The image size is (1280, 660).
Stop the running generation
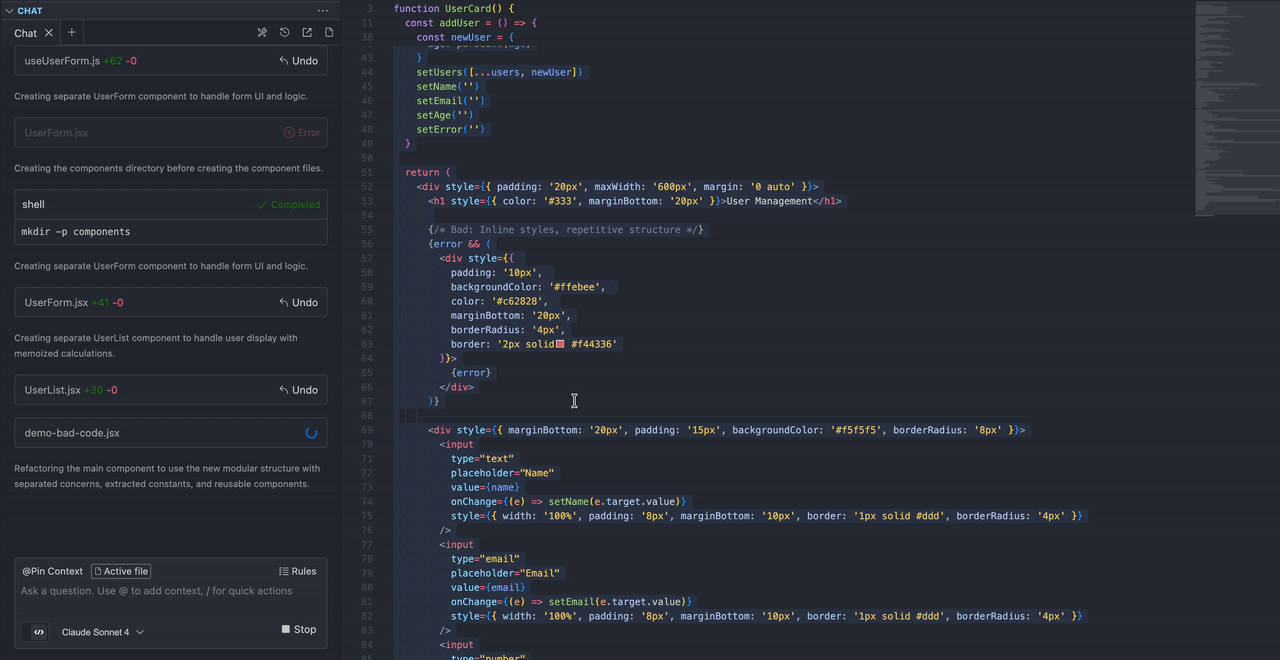click(298, 630)
